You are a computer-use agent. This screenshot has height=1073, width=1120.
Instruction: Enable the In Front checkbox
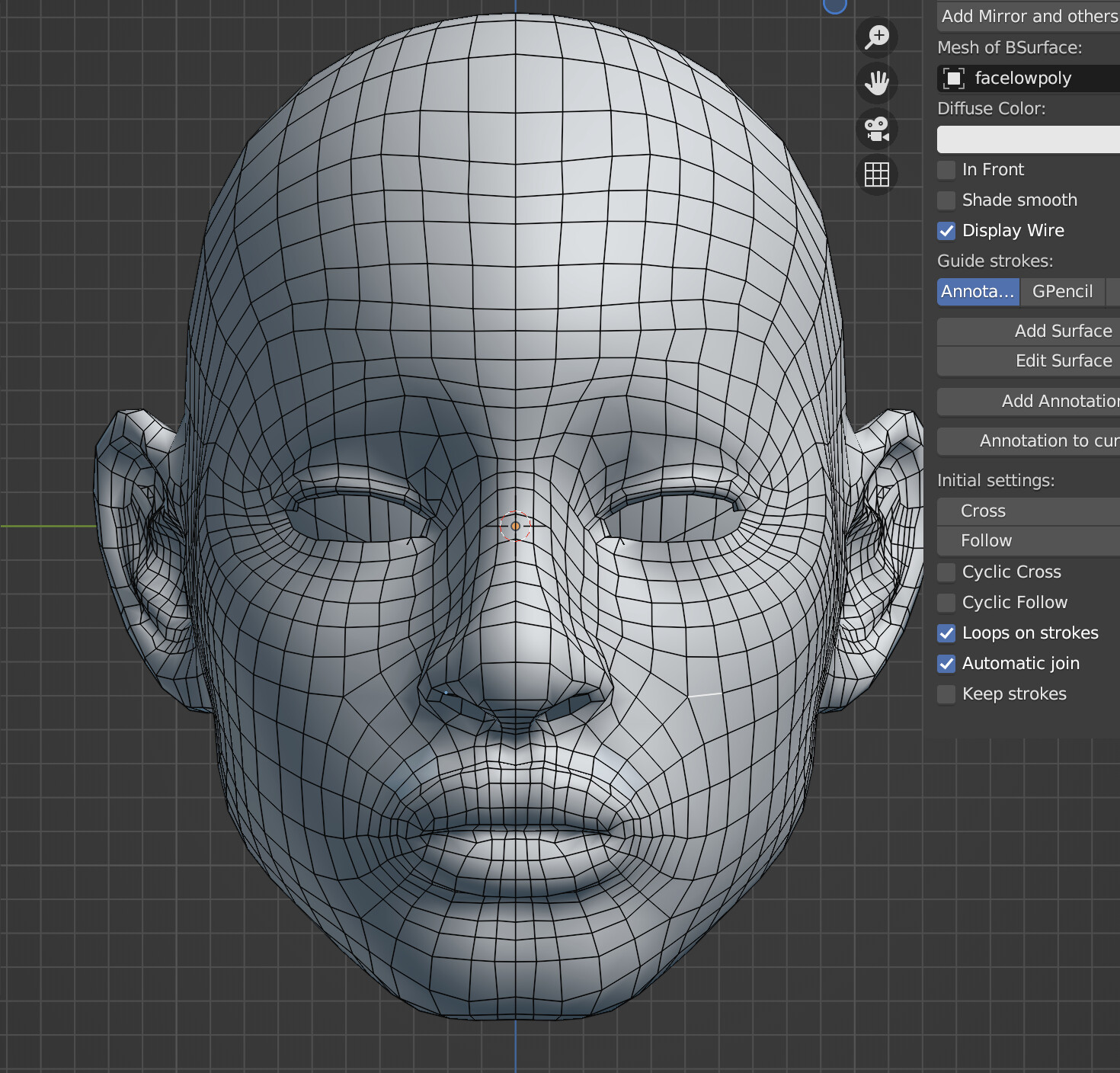tap(946, 170)
